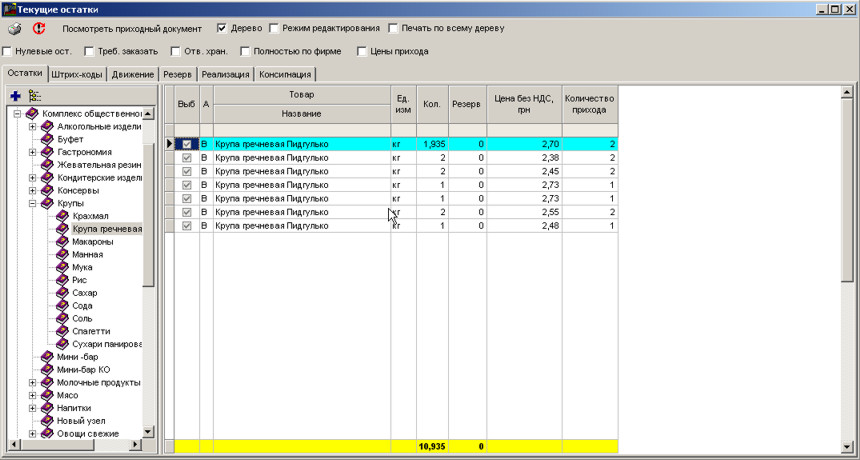Click tree panel vertical scrollbar down arrow
This screenshot has width=860, height=460.
(x=148, y=432)
